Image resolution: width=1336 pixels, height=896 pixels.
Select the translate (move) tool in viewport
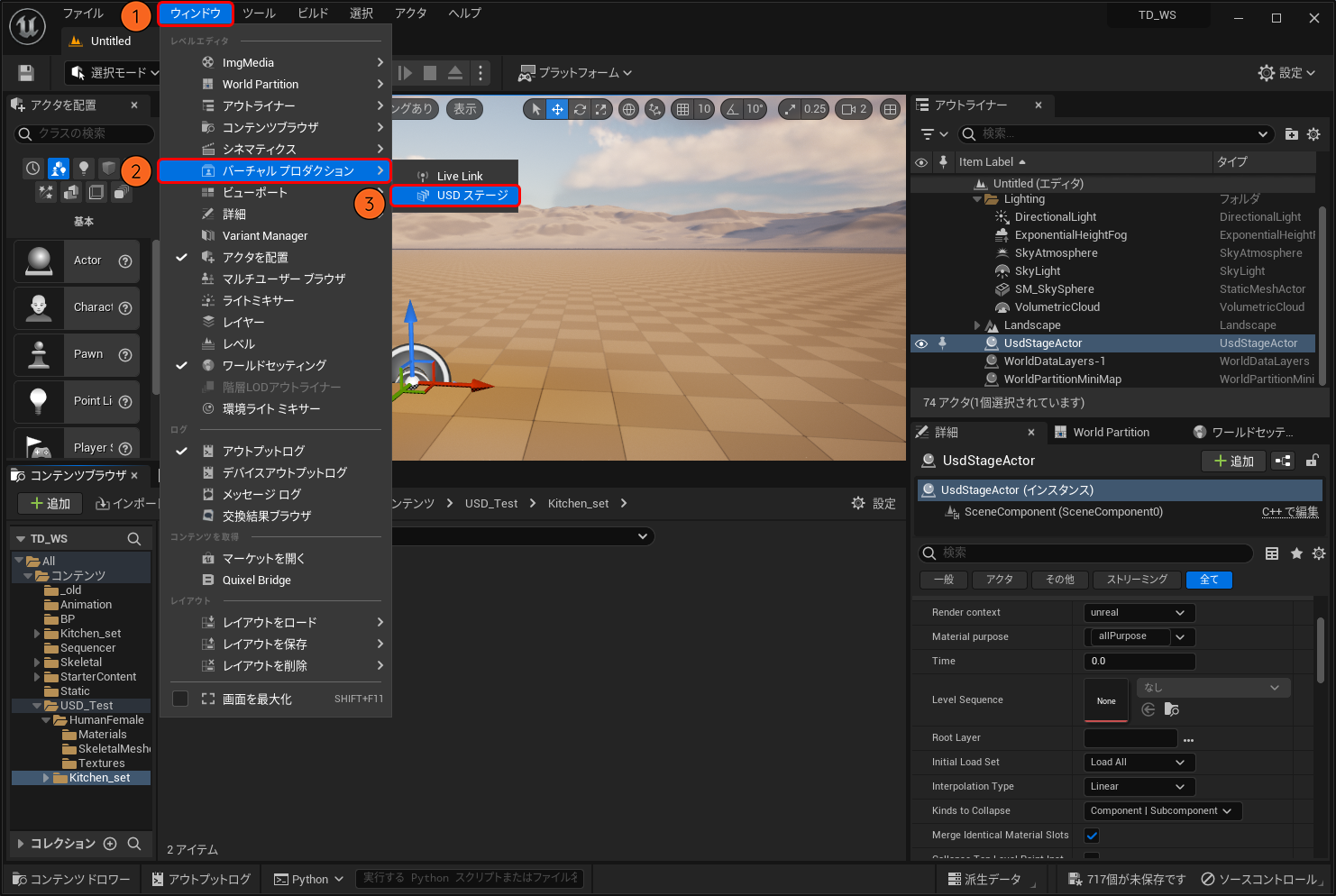coord(557,109)
